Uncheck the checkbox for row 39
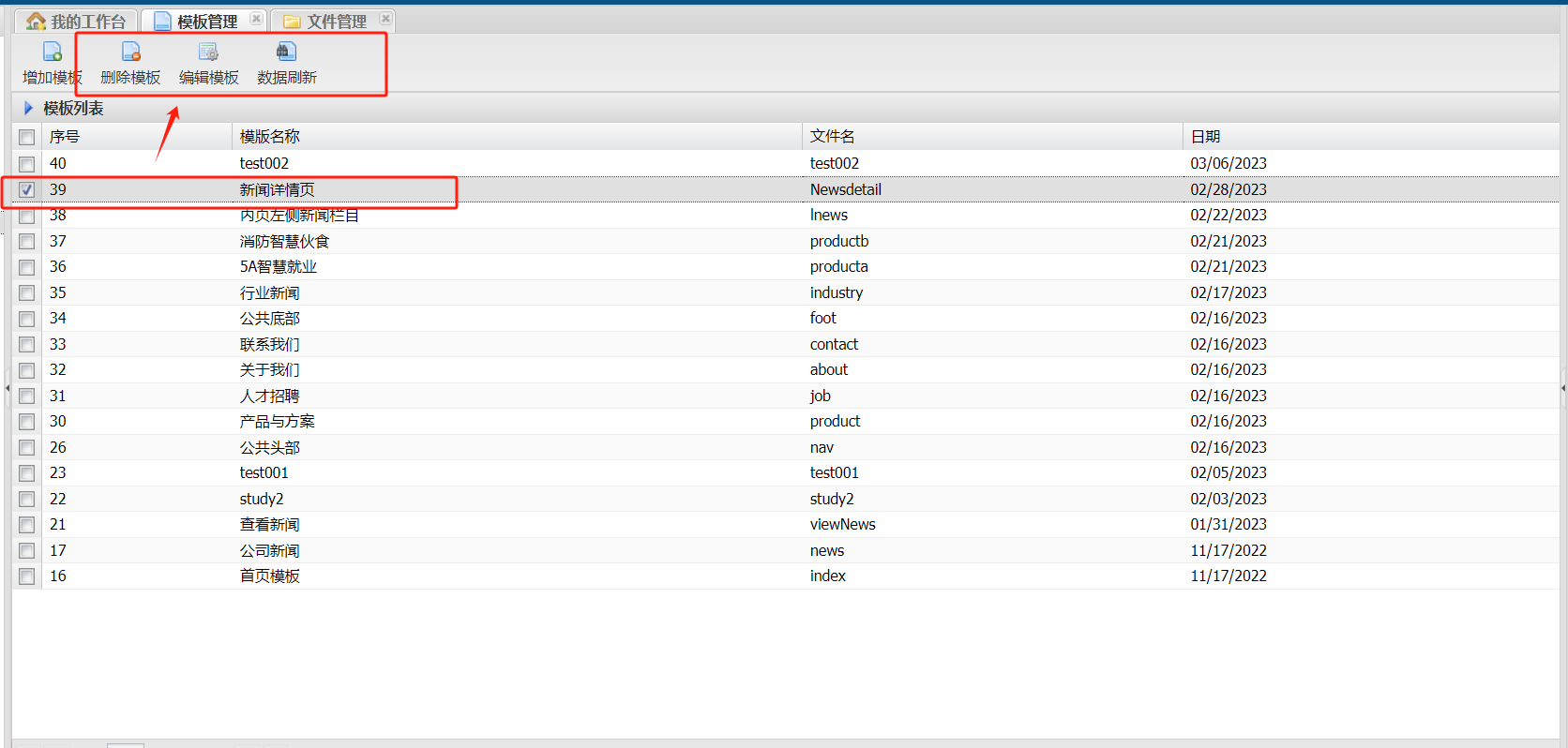This screenshot has height=748, width=1568. point(27,189)
